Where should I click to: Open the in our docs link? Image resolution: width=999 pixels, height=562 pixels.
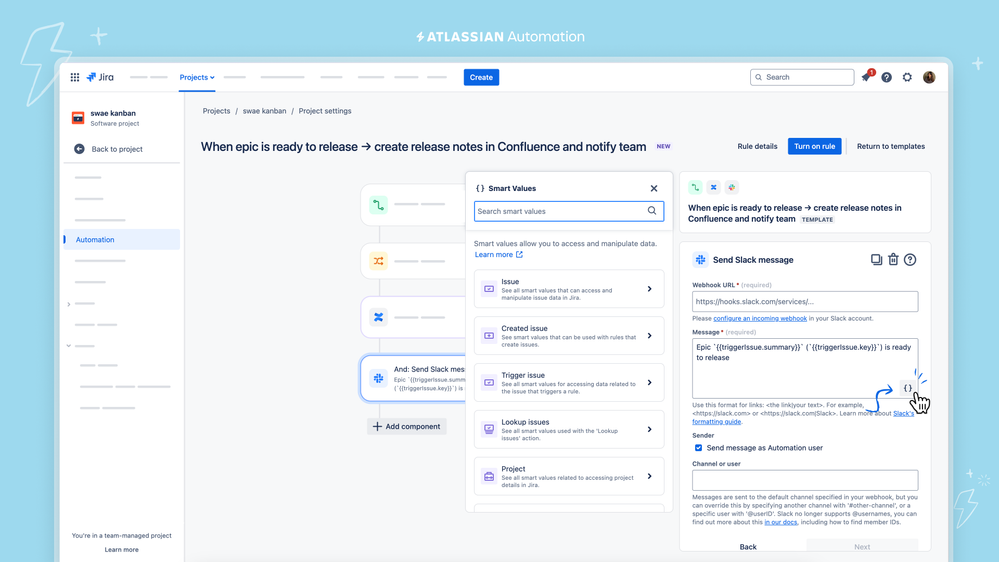click(x=780, y=522)
